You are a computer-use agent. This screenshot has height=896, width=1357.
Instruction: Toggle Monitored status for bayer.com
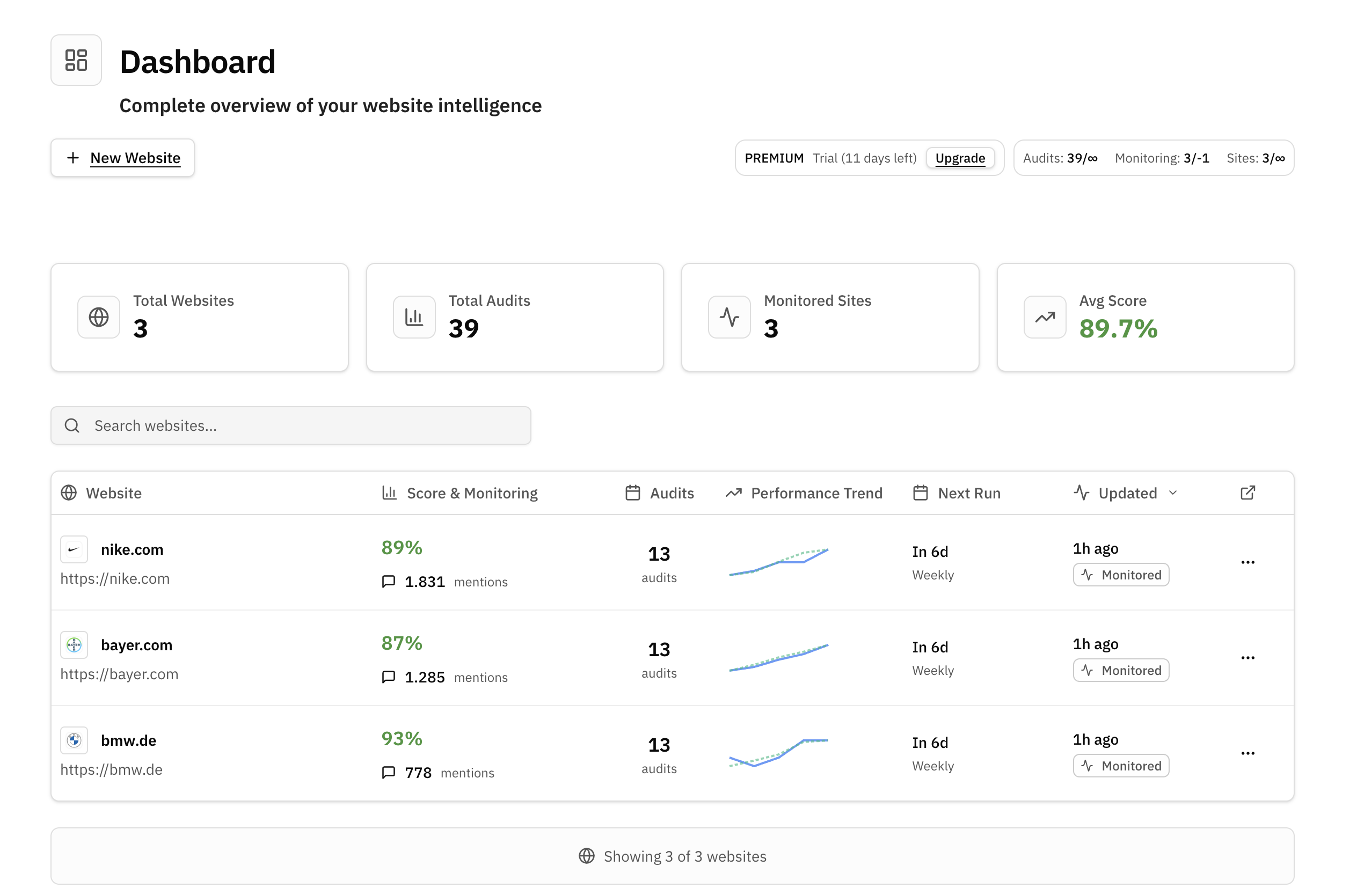[x=1120, y=670]
